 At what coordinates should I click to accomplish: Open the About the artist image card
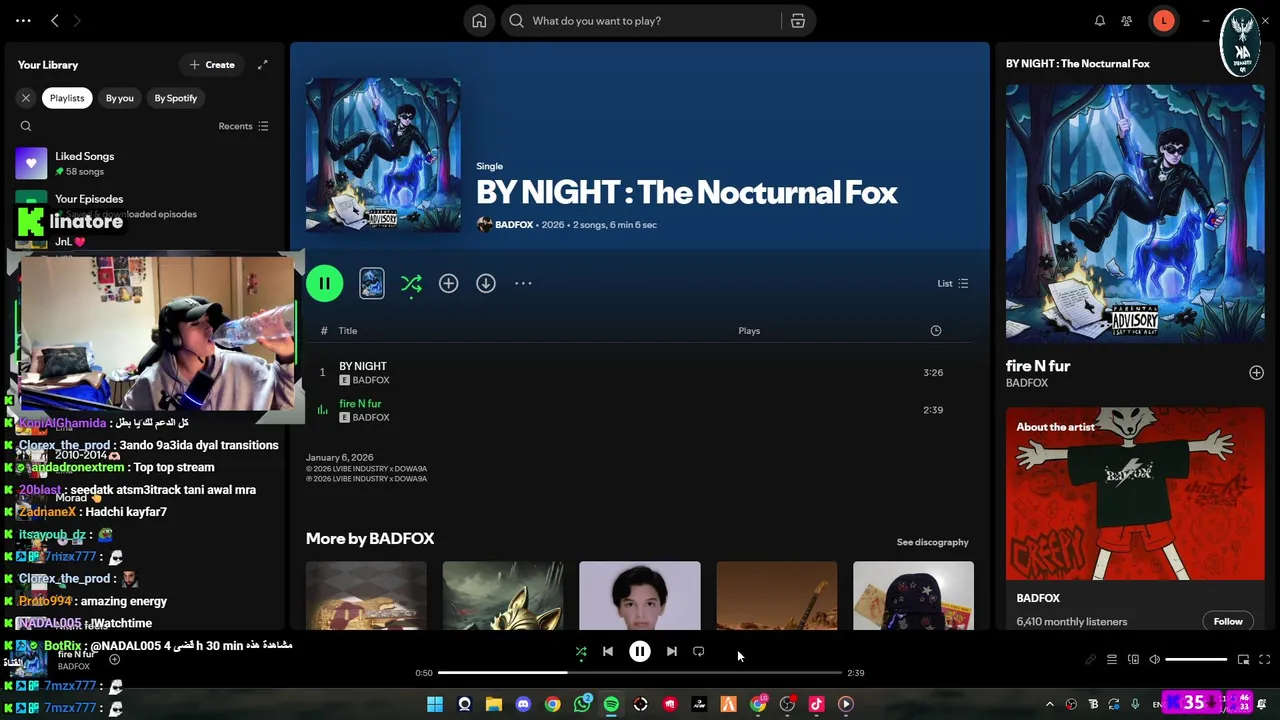pos(1135,493)
